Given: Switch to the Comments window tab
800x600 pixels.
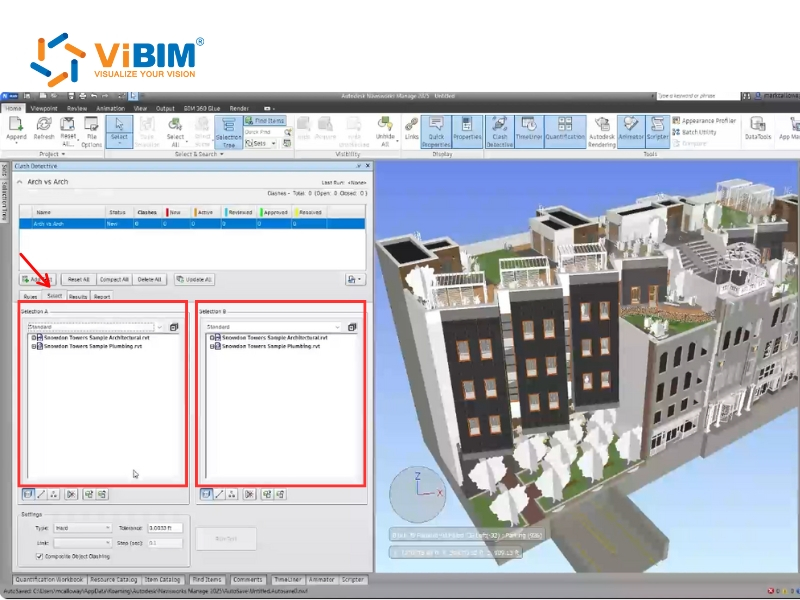Looking at the screenshot, I should coord(249,580).
